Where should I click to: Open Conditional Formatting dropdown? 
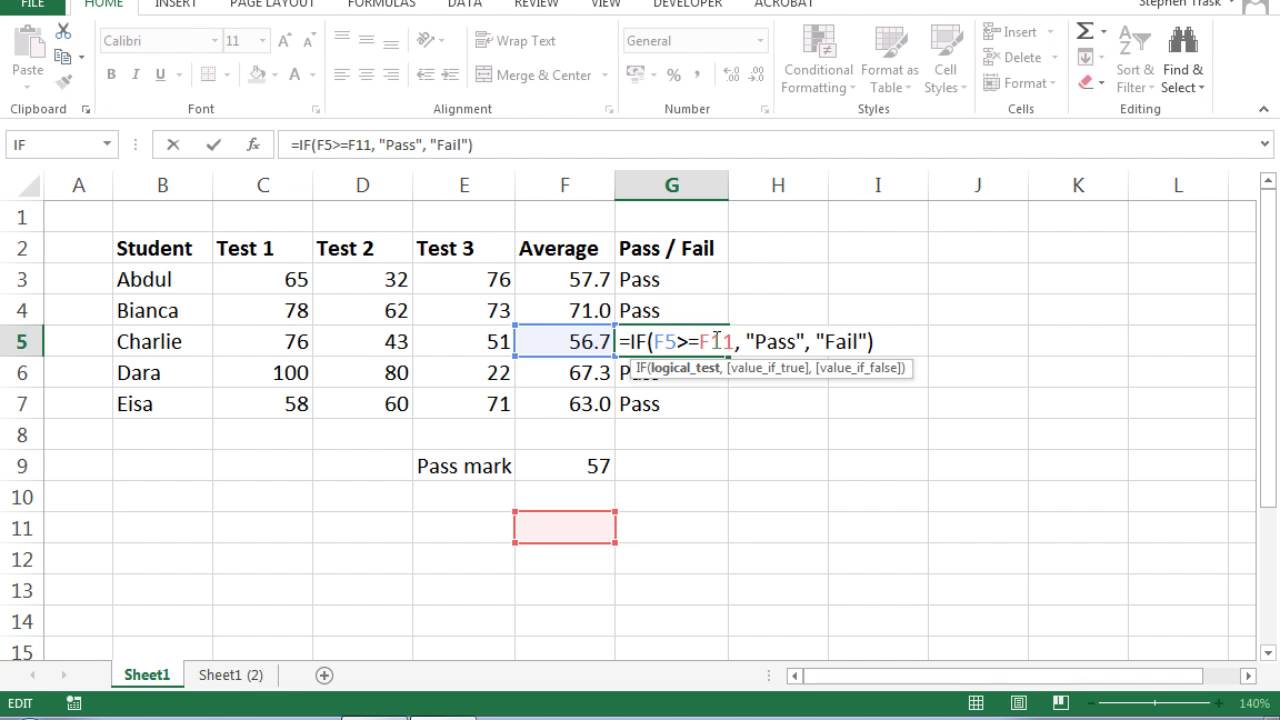tap(818, 60)
